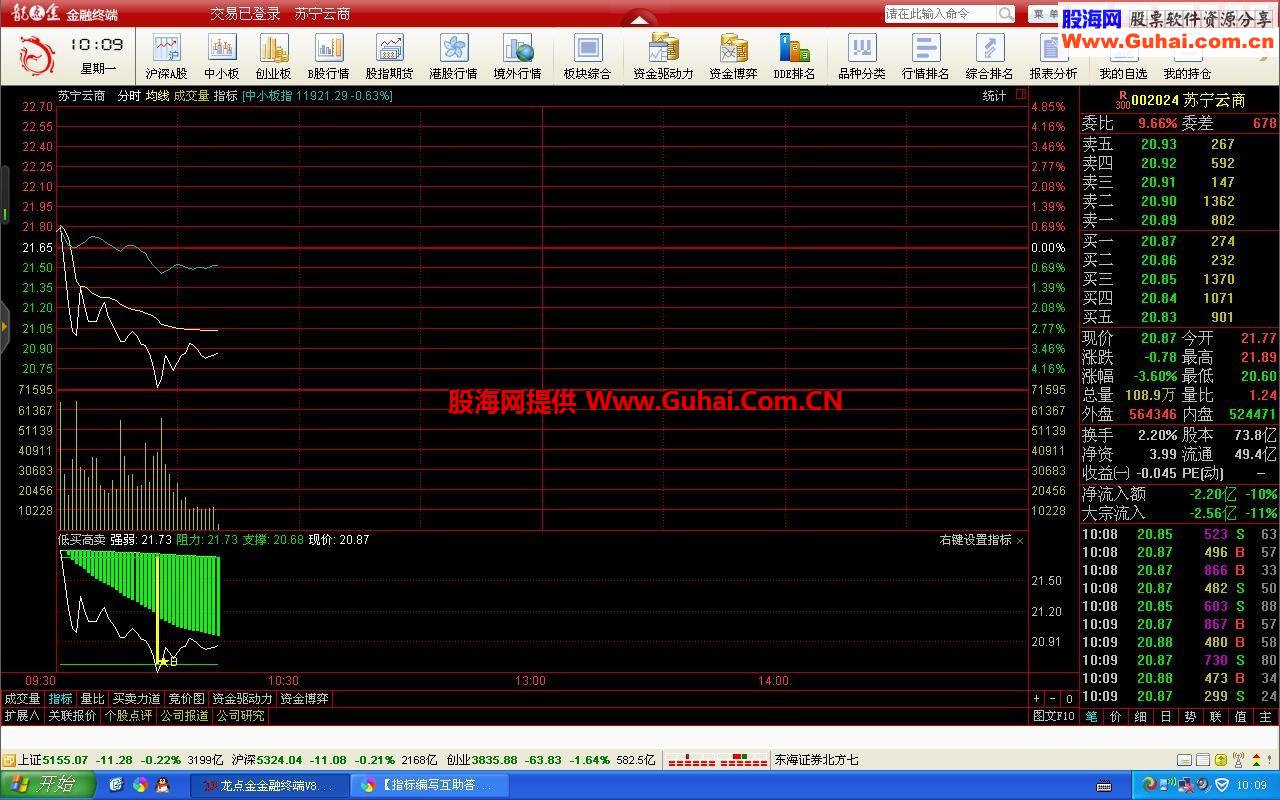1280x800 pixels.
Task: Open the B股行情 toolbar icon
Action: tap(328, 57)
